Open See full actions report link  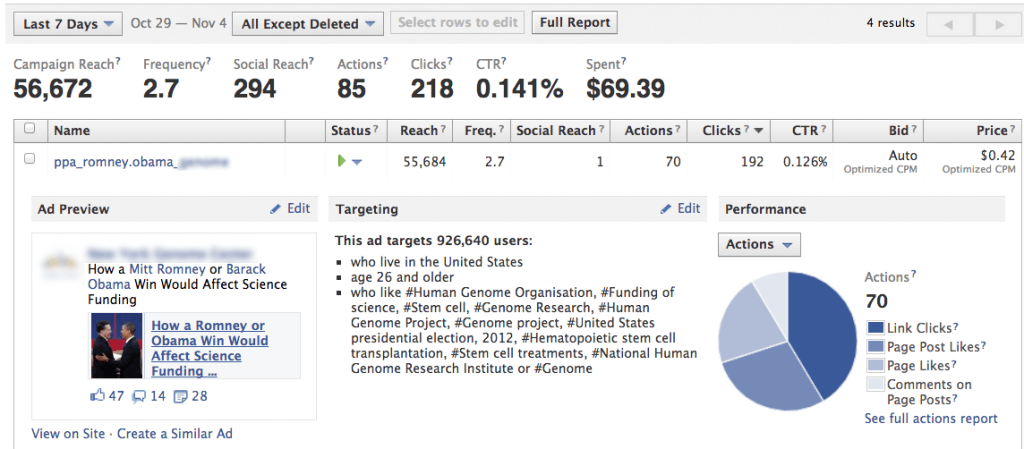click(x=931, y=418)
